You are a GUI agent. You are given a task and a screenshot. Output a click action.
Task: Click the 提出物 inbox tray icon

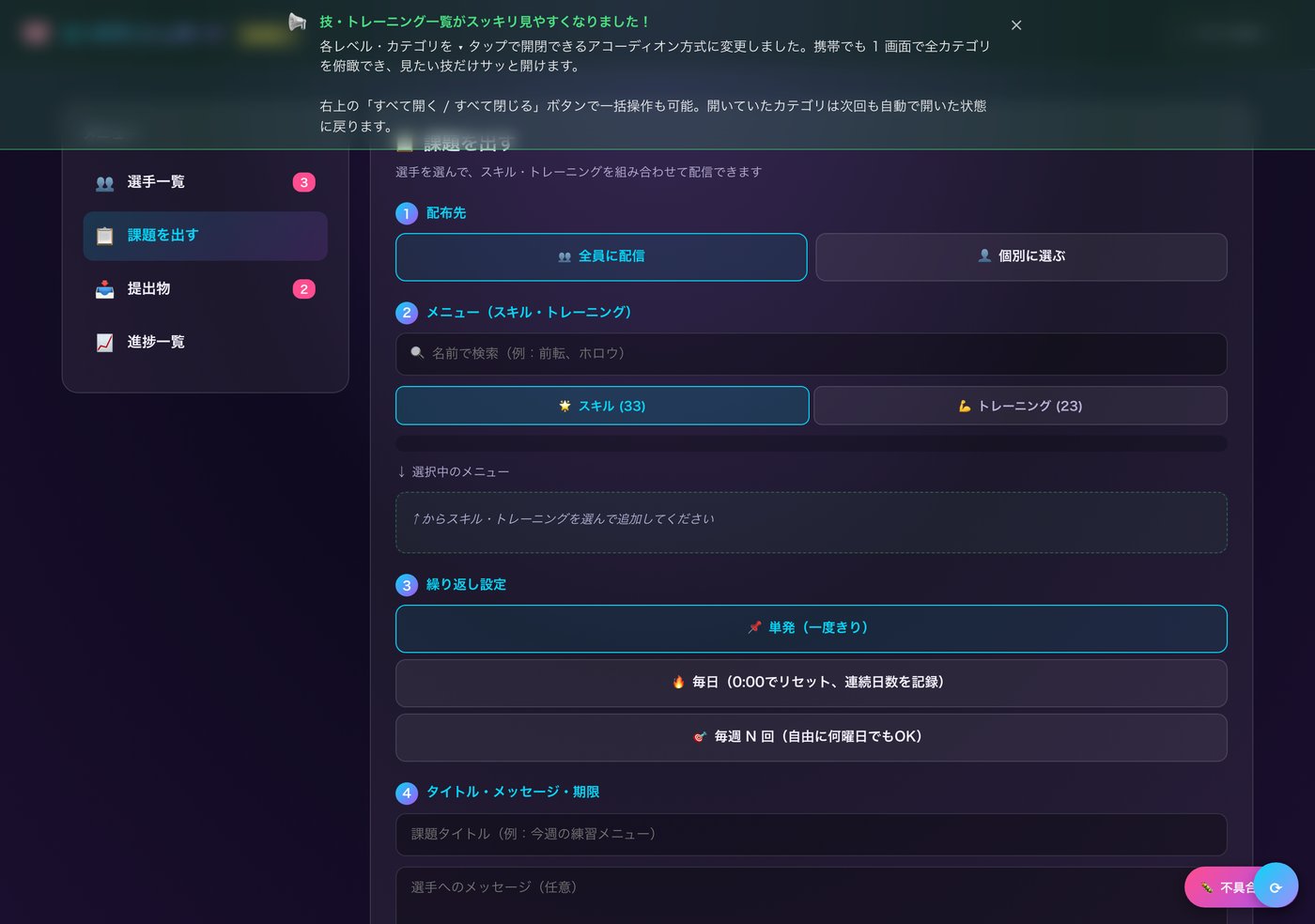coord(105,289)
